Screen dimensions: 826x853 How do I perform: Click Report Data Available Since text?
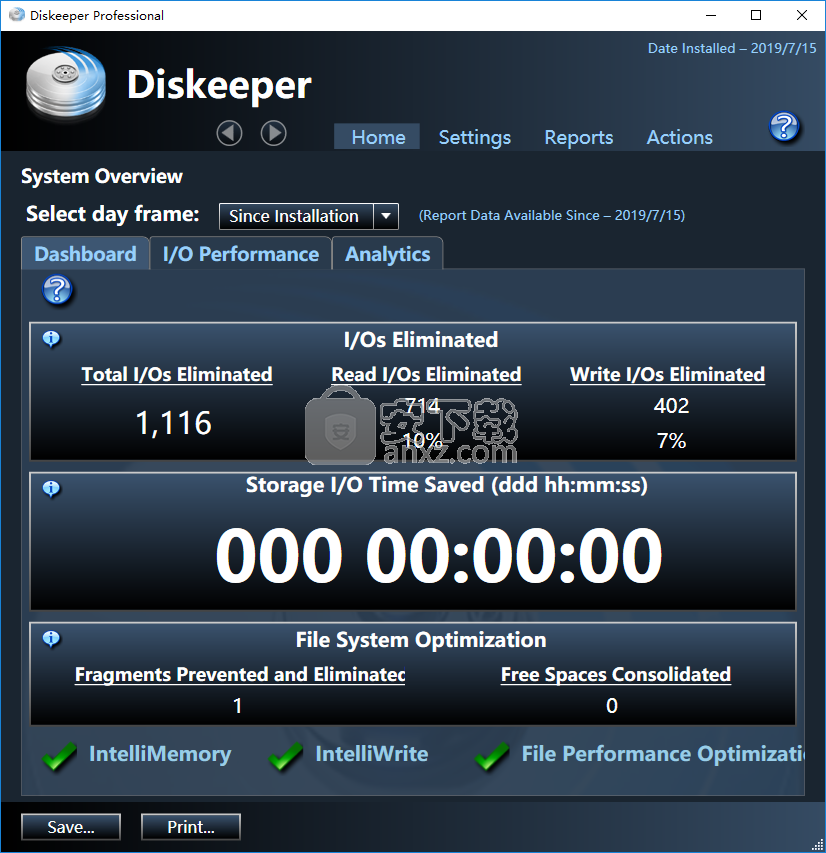point(552,215)
